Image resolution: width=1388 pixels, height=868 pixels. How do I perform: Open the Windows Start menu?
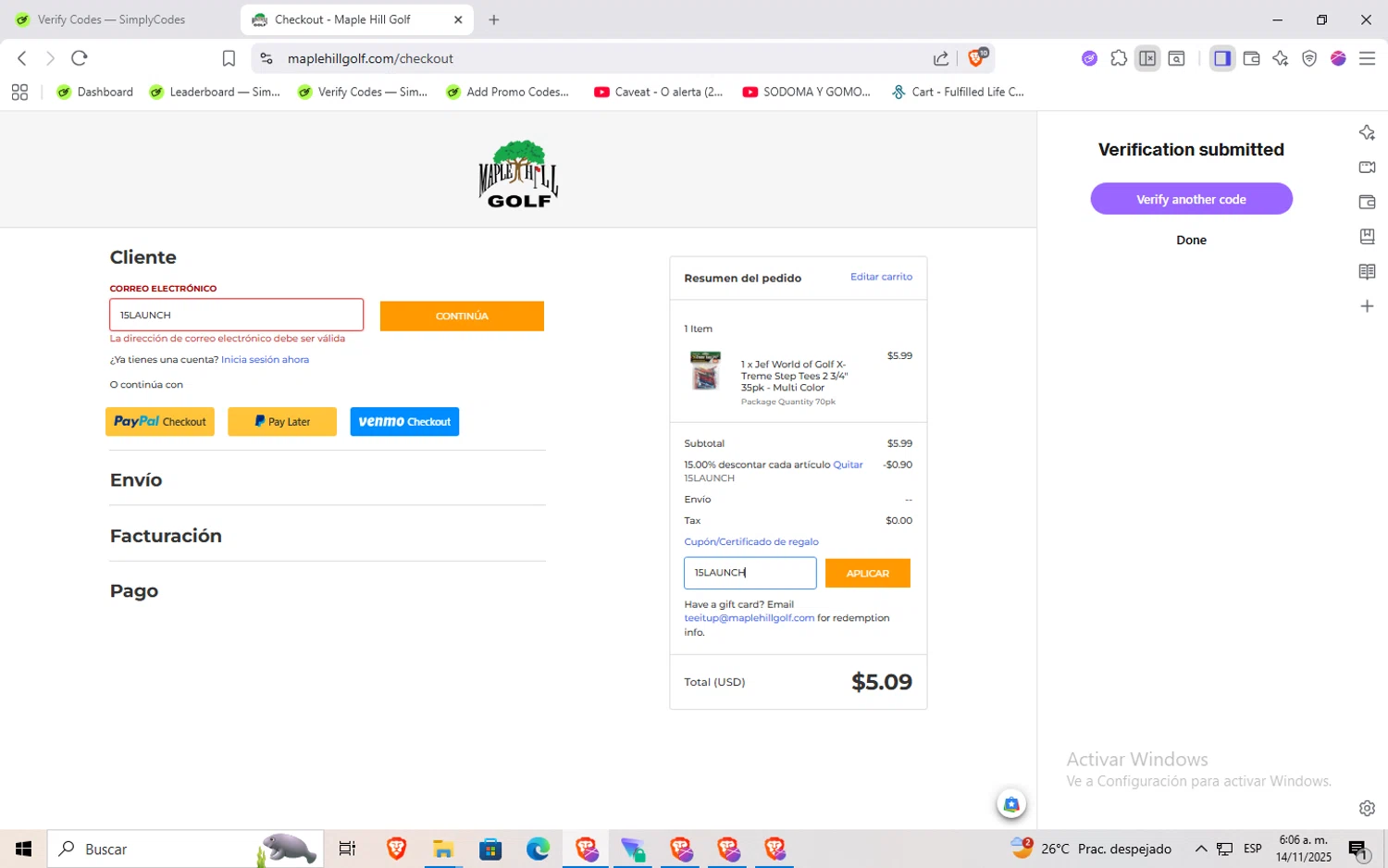(x=23, y=849)
